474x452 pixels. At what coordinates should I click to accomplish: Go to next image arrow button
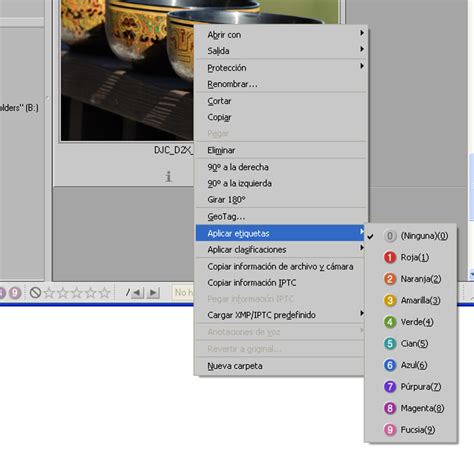[x=153, y=293]
